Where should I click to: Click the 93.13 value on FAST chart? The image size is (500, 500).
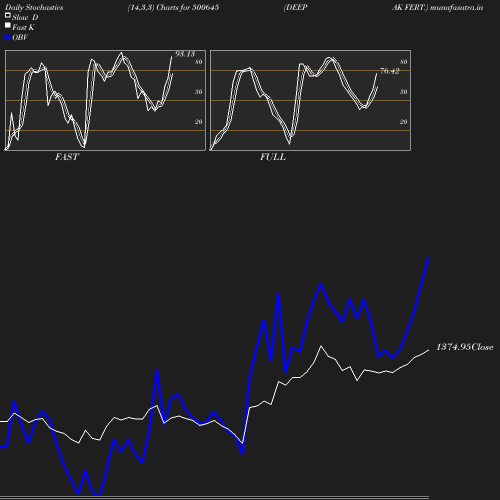tap(185, 54)
